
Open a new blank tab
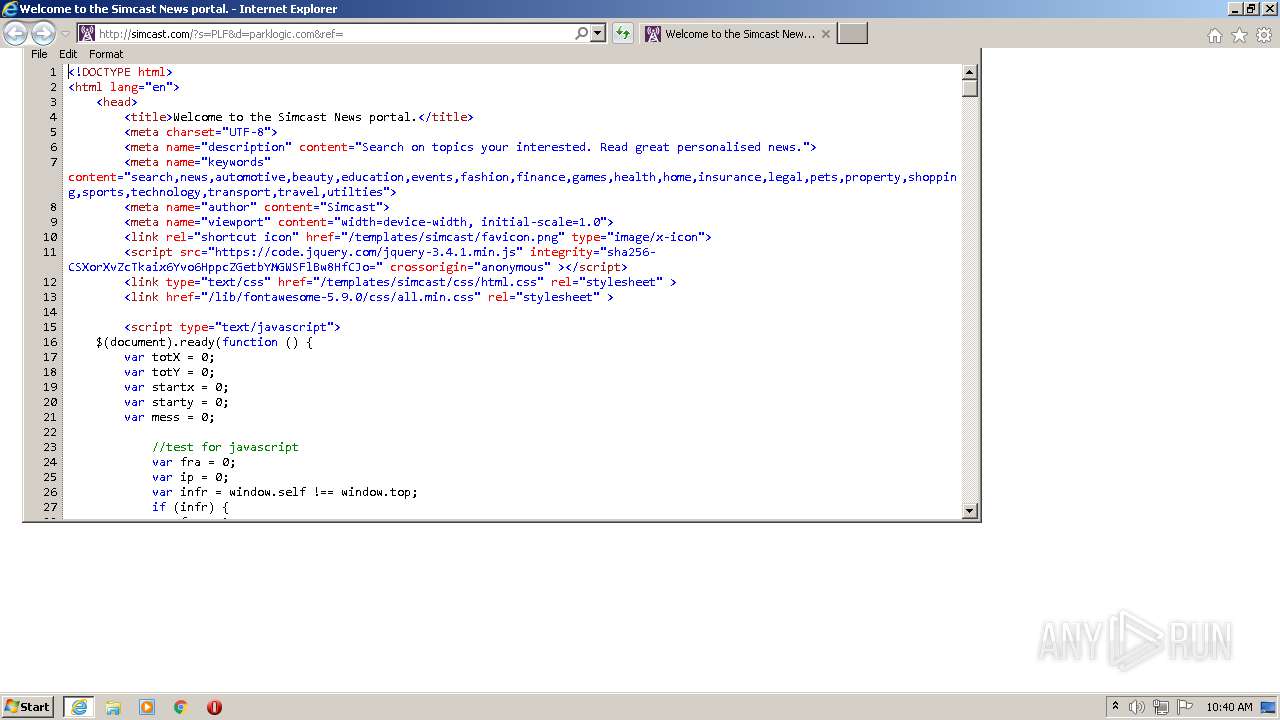tap(852, 34)
